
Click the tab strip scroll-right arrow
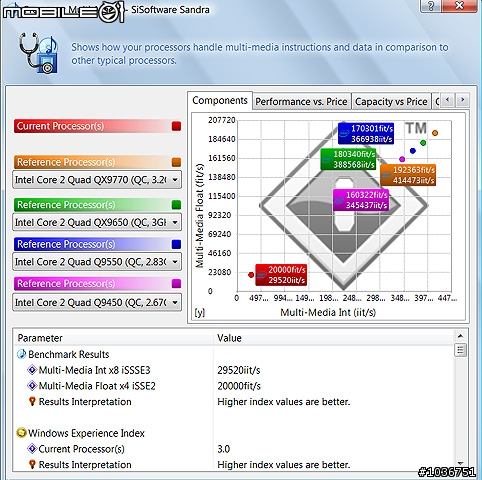click(462, 100)
